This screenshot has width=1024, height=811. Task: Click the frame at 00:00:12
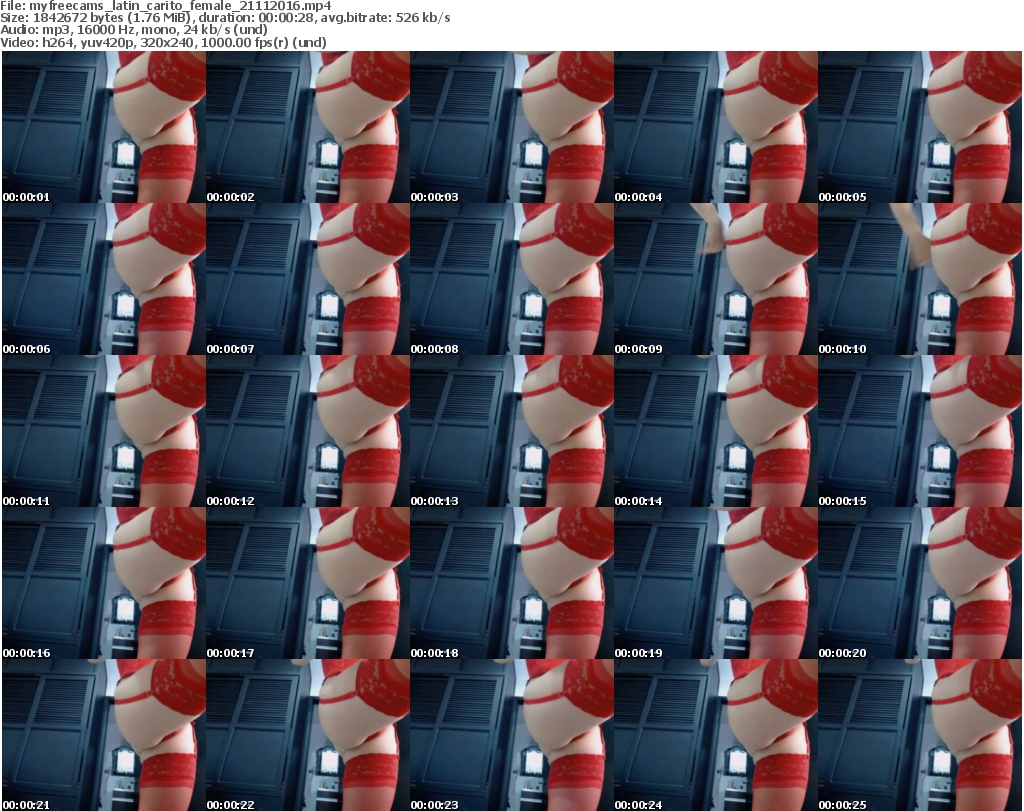click(308, 431)
